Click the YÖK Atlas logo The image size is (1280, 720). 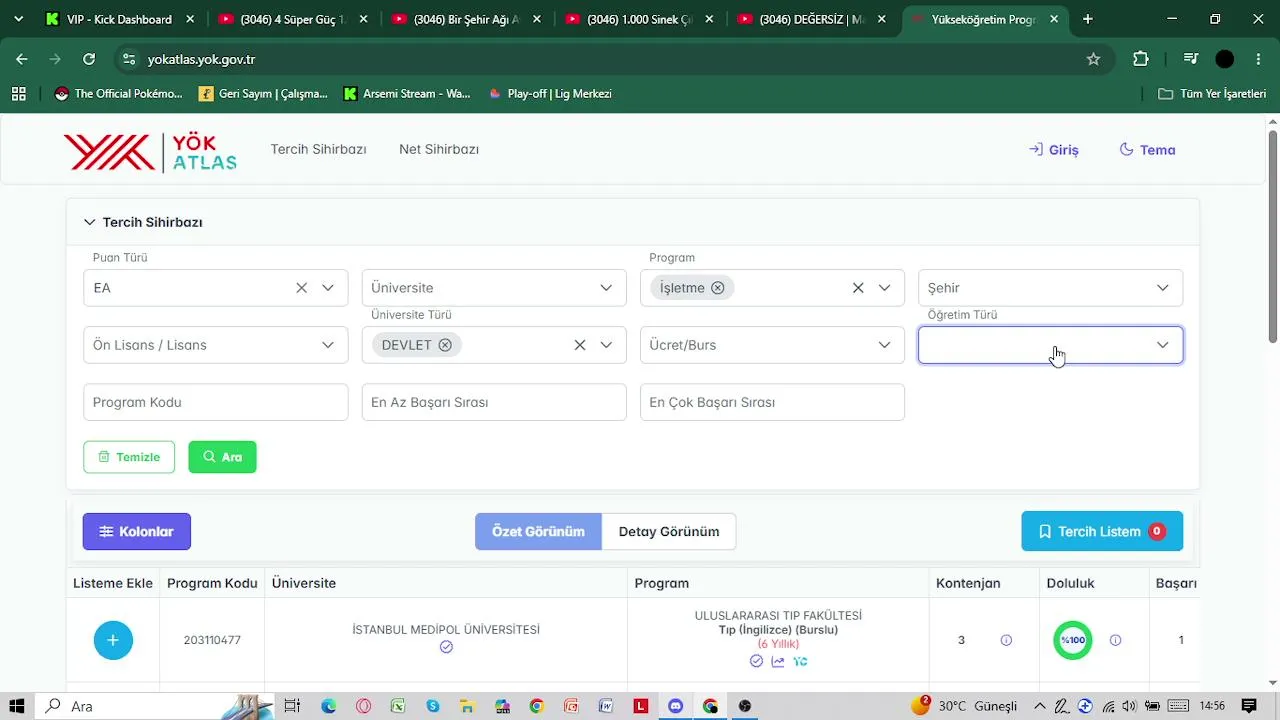pos(150,152)
